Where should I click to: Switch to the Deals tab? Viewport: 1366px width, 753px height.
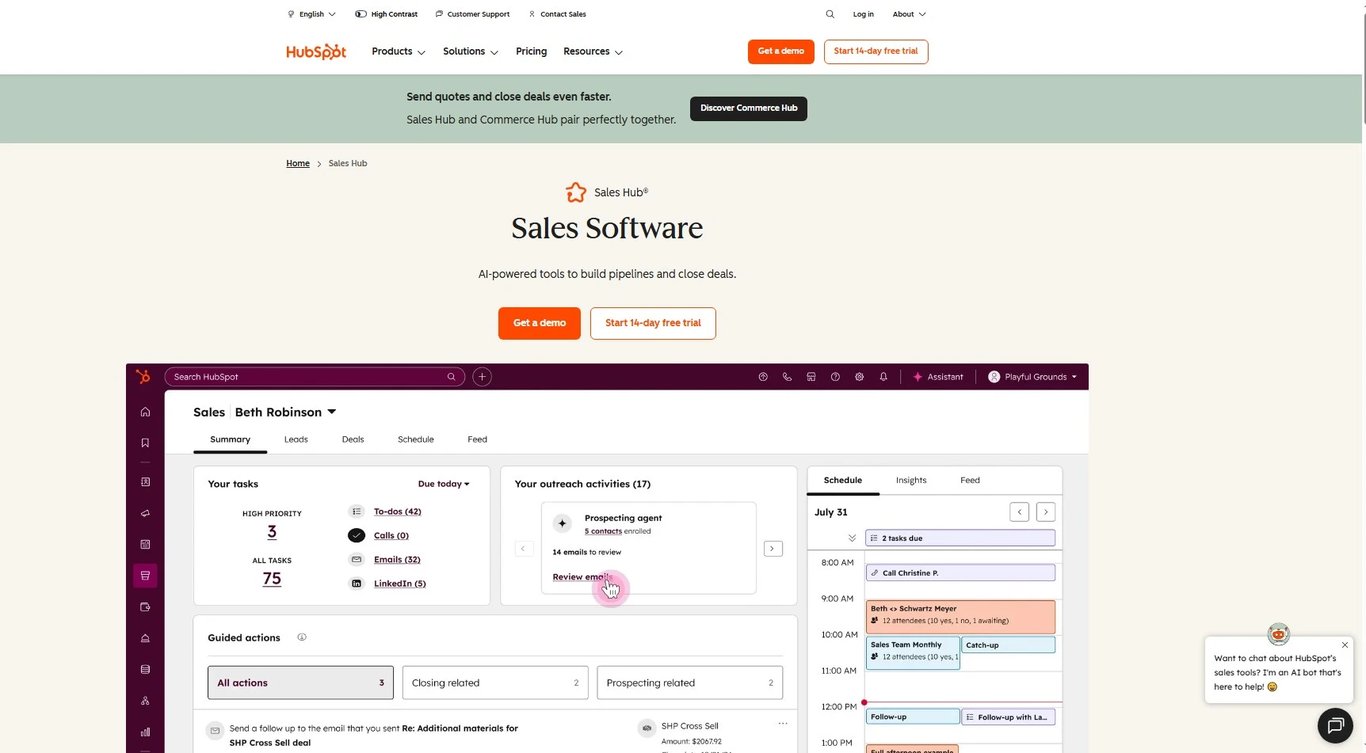[353, 439]
